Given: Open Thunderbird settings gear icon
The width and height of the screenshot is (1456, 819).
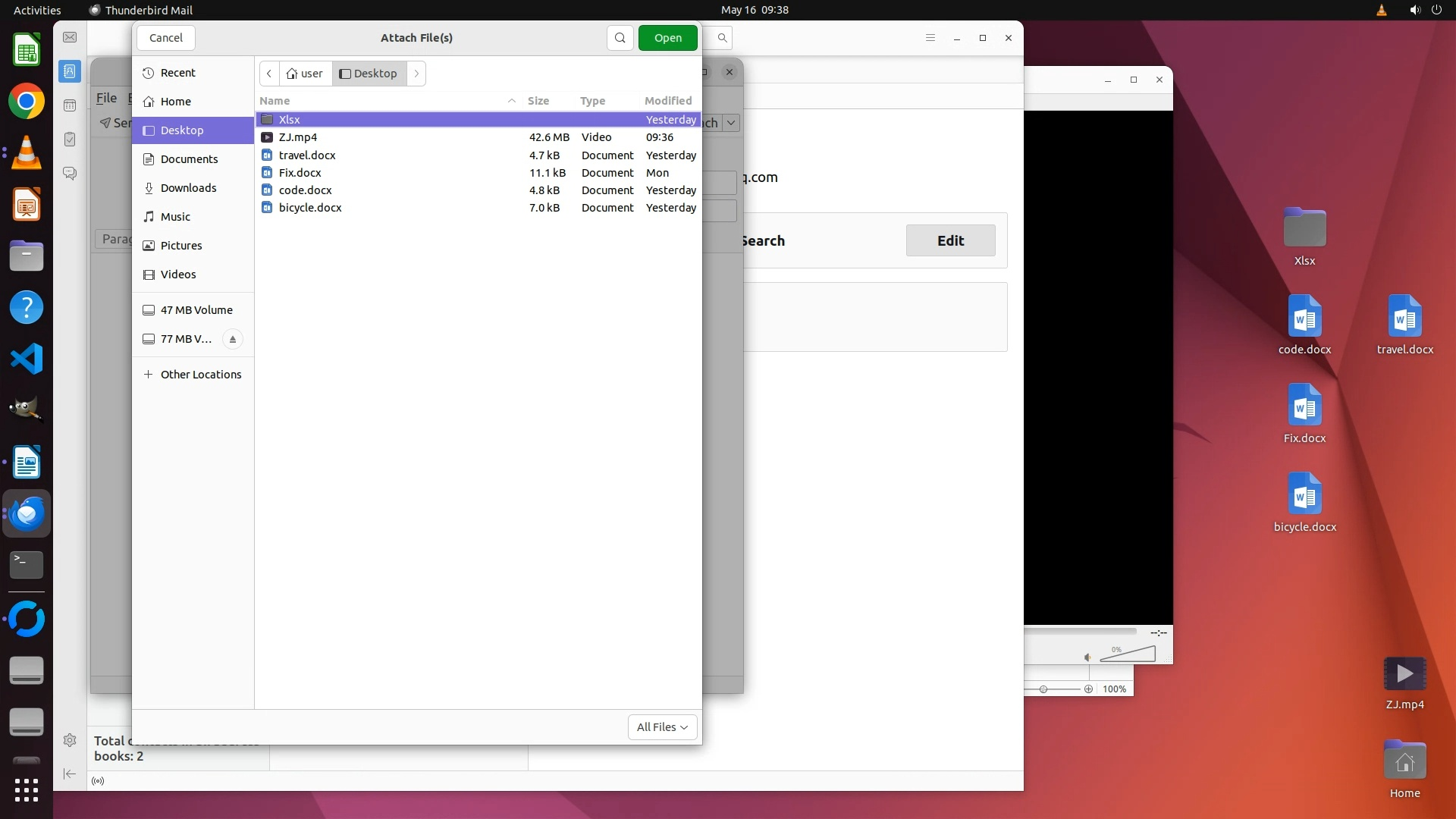Looking at the screenshot, I should tap(70, 740).
